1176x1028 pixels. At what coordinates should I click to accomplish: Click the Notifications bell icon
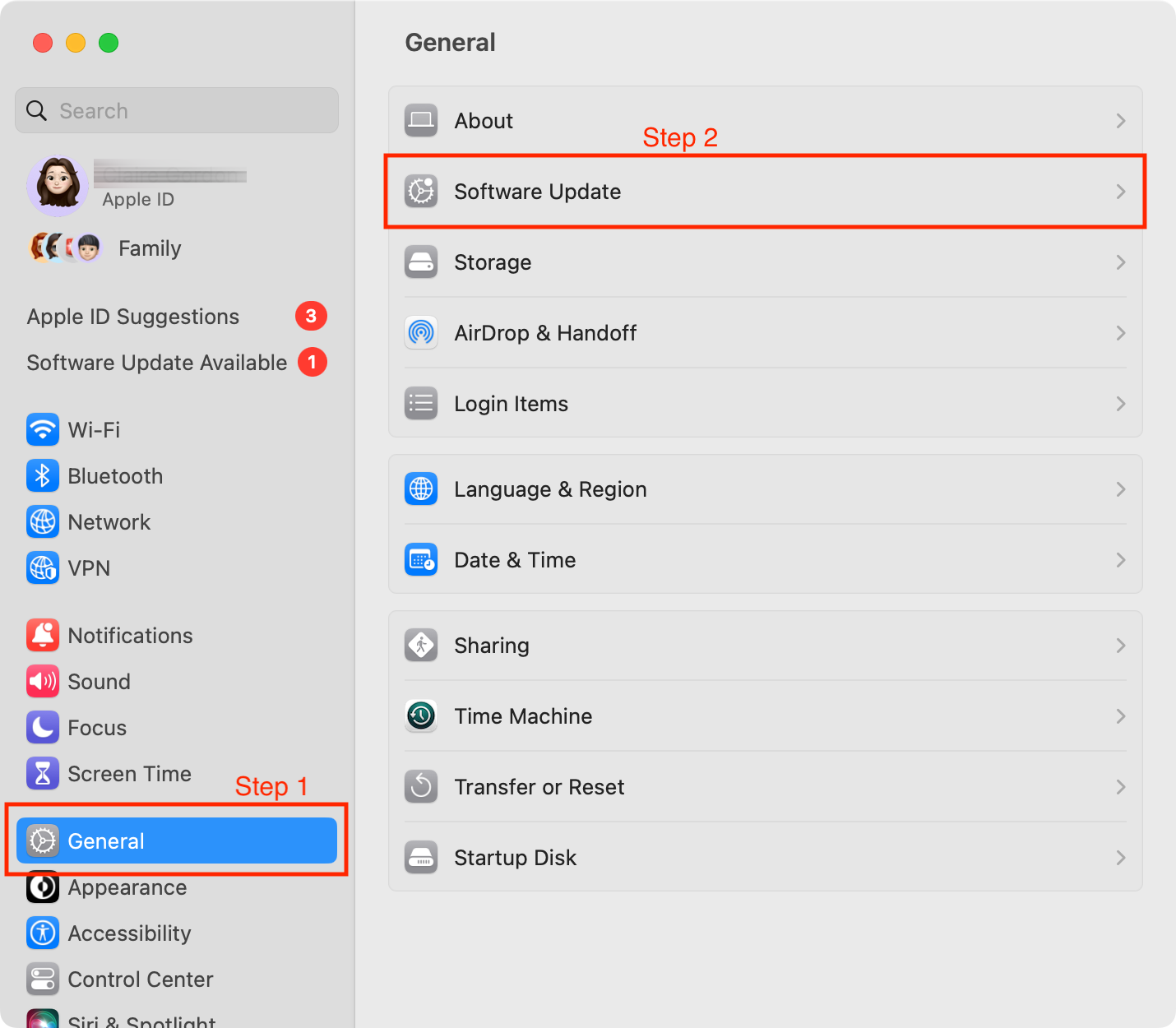point(43,635)
